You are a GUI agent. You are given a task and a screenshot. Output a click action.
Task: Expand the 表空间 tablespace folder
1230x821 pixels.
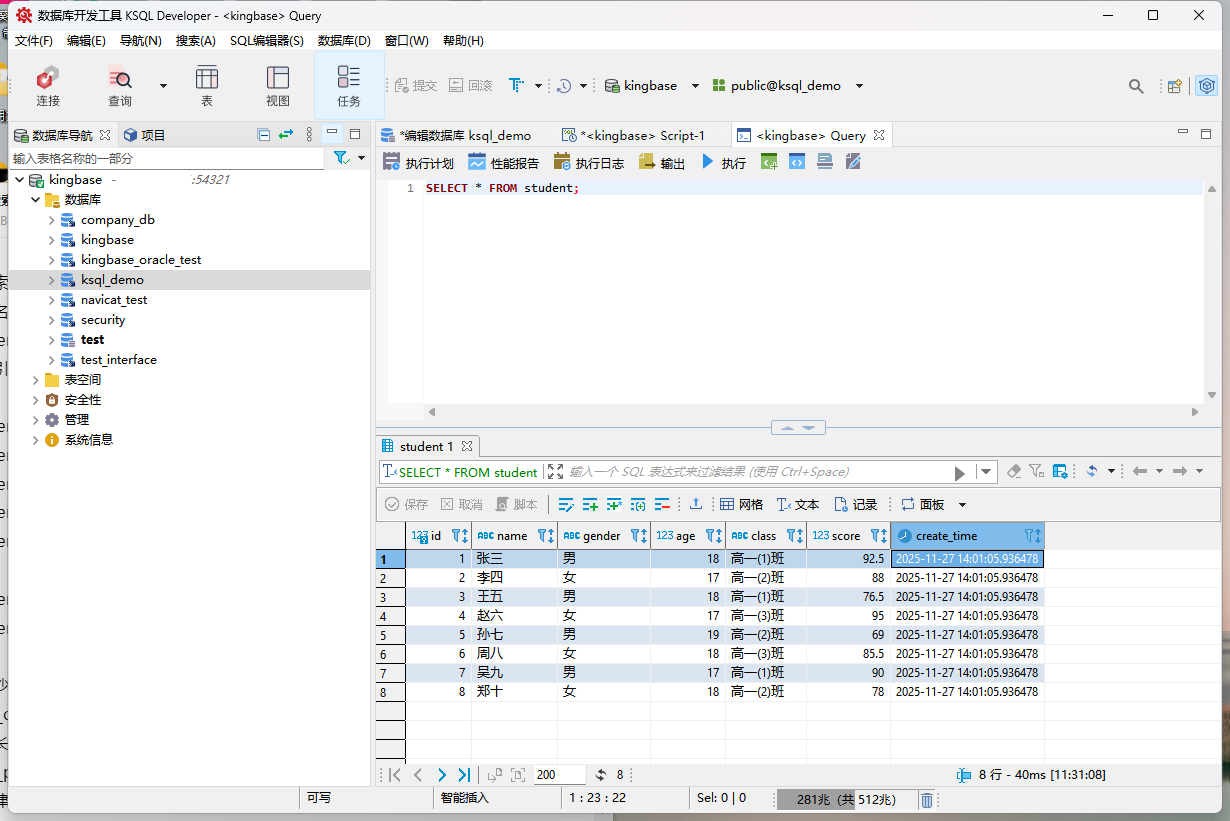coord(36,380)
